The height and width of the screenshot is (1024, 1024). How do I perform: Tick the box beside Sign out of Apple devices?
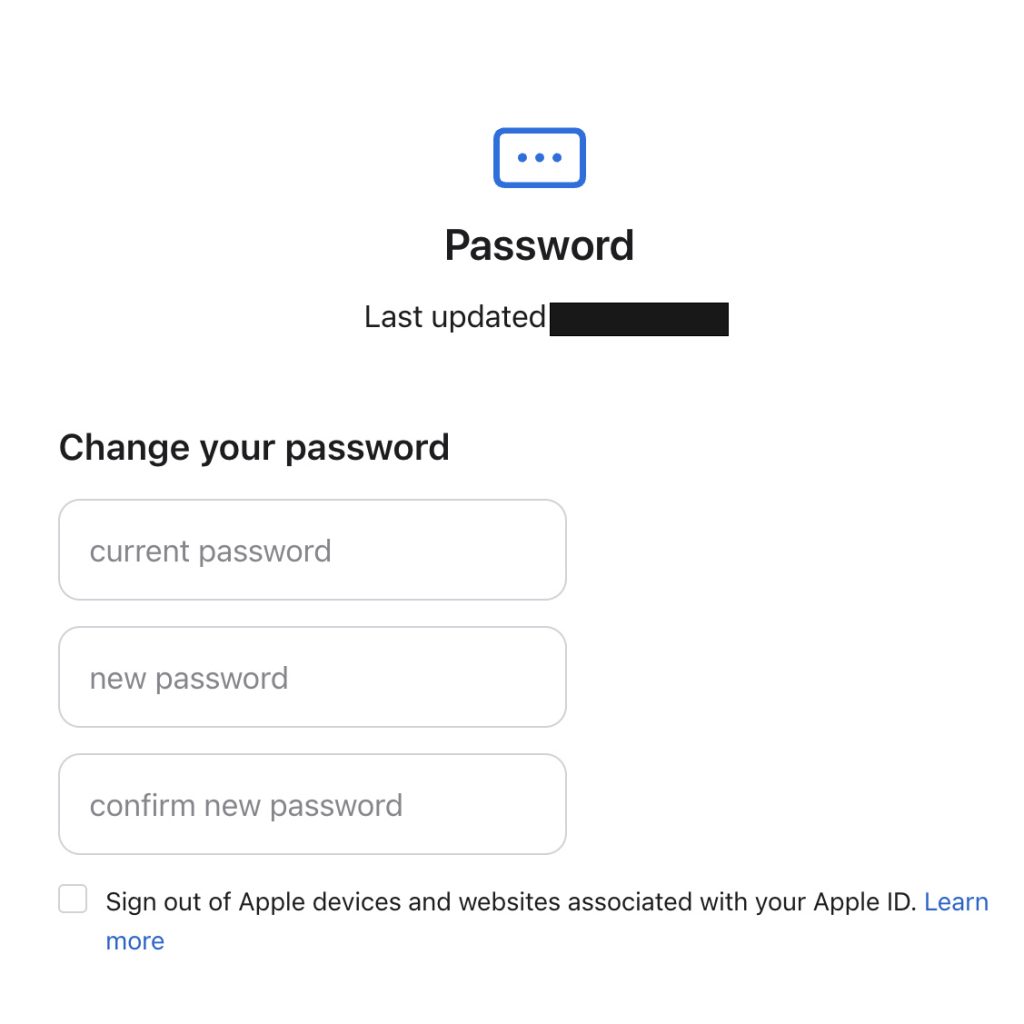click(x=72, y=899)
